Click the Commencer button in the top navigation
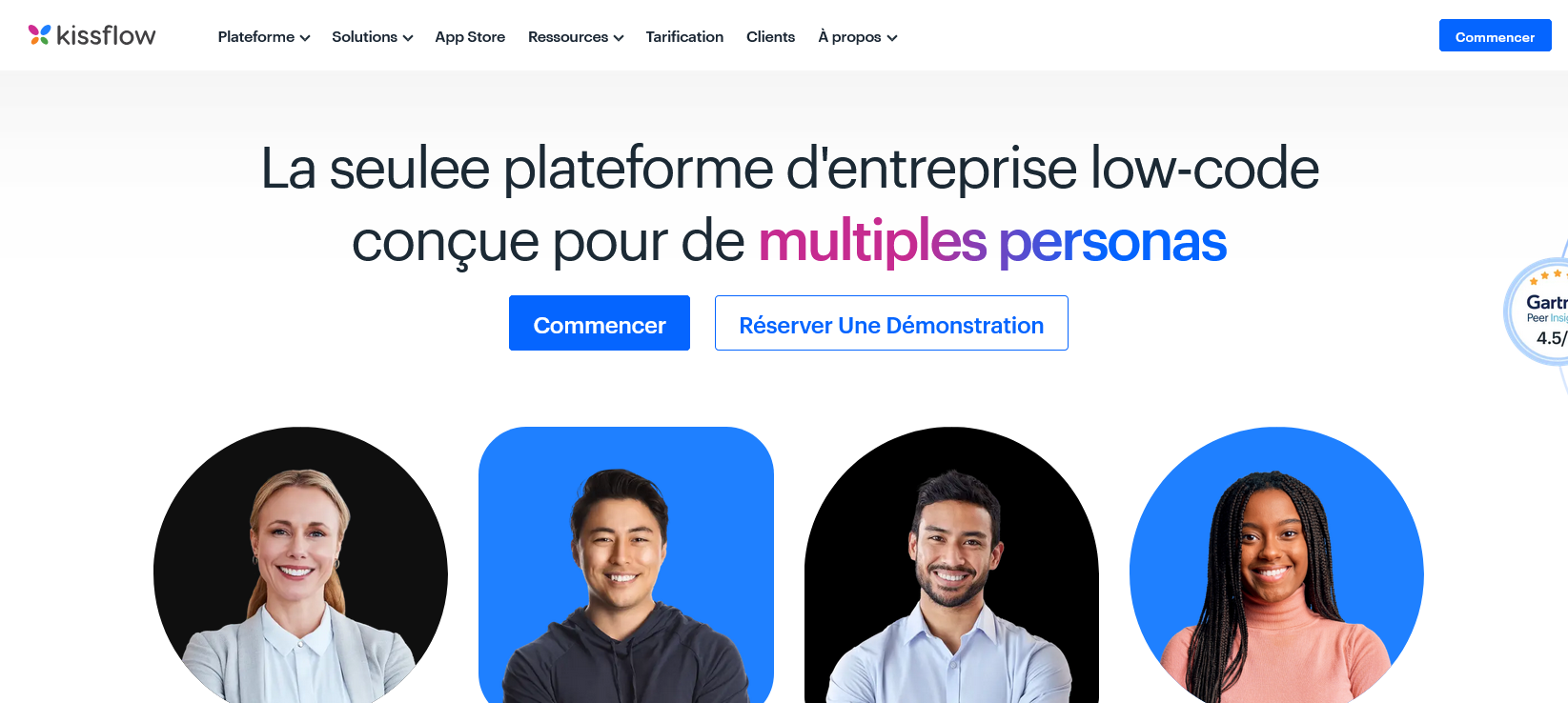This screenshot has height=703, width=1568. click(x=1495, y=36)
